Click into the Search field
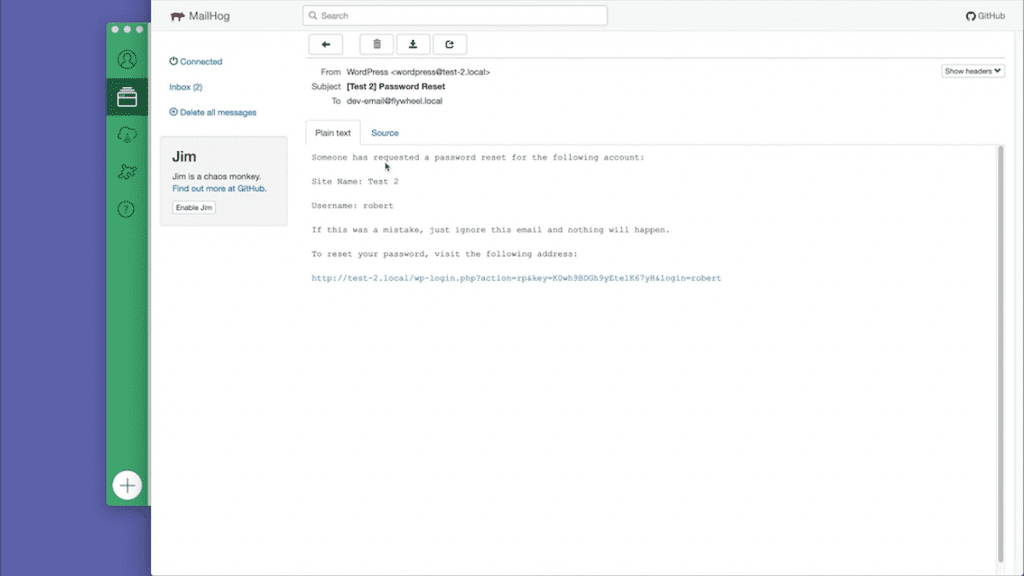 [x=455, y=16]
